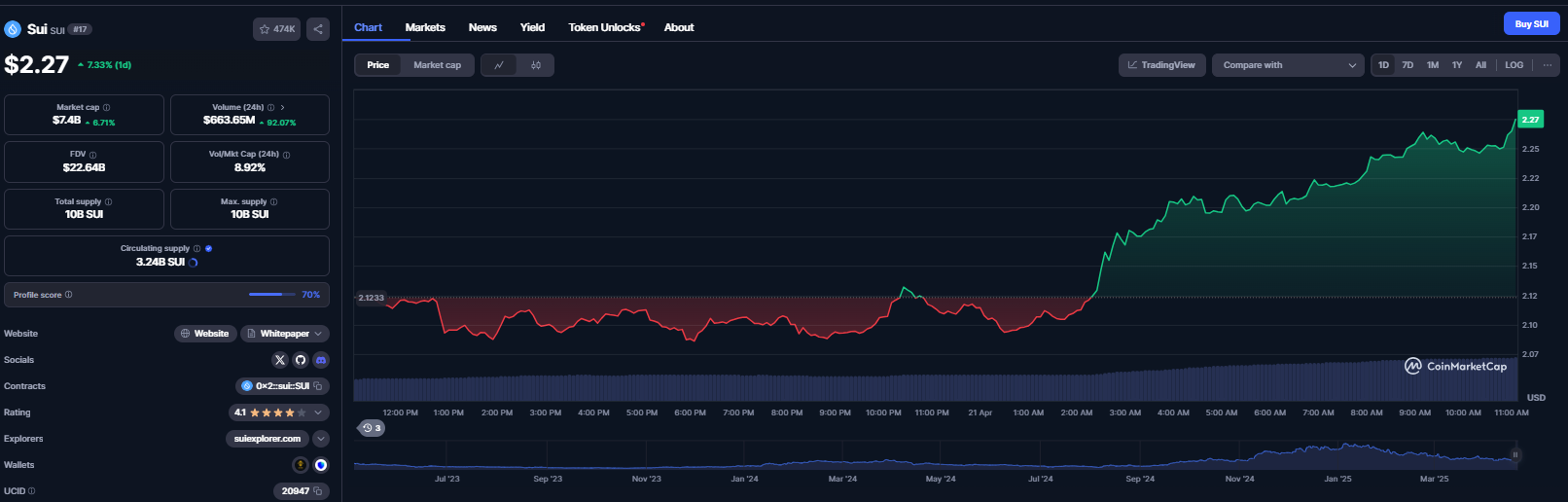Click the Buy SUI button
Image resolution: width=1568 pixels, height=502 pixels.
point(1531,23)
